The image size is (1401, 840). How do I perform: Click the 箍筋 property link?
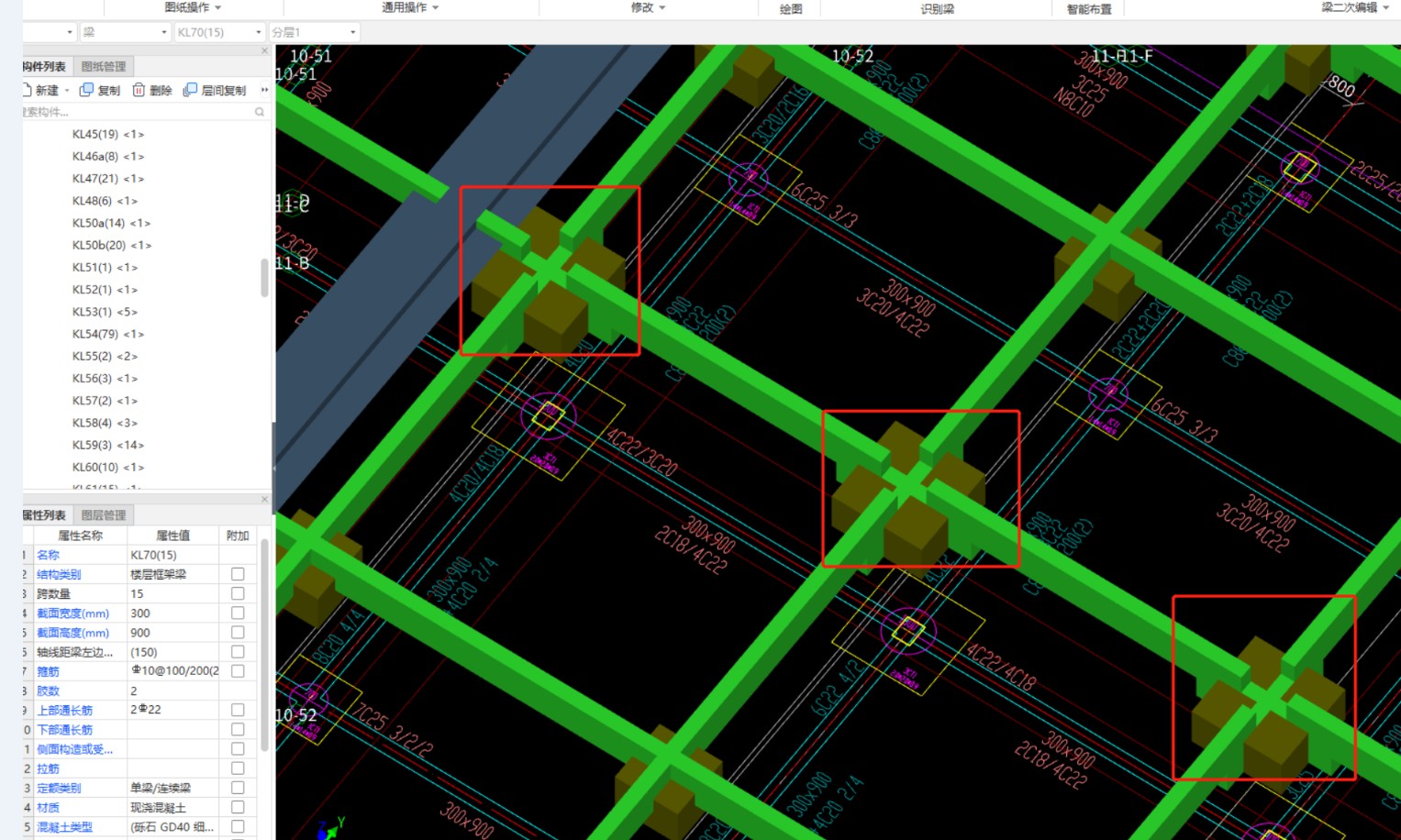[48, 671]
